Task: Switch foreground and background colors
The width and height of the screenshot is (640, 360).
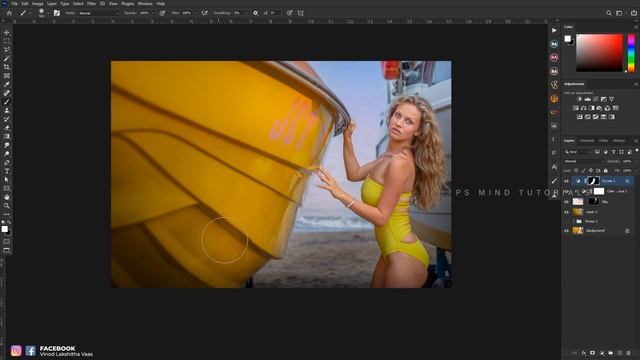Action: 9,223
